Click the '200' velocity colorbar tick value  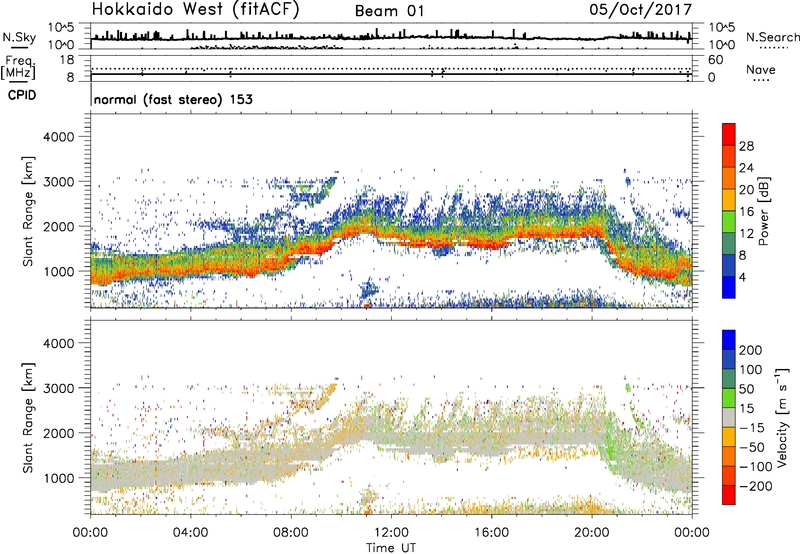coord(751,350)
